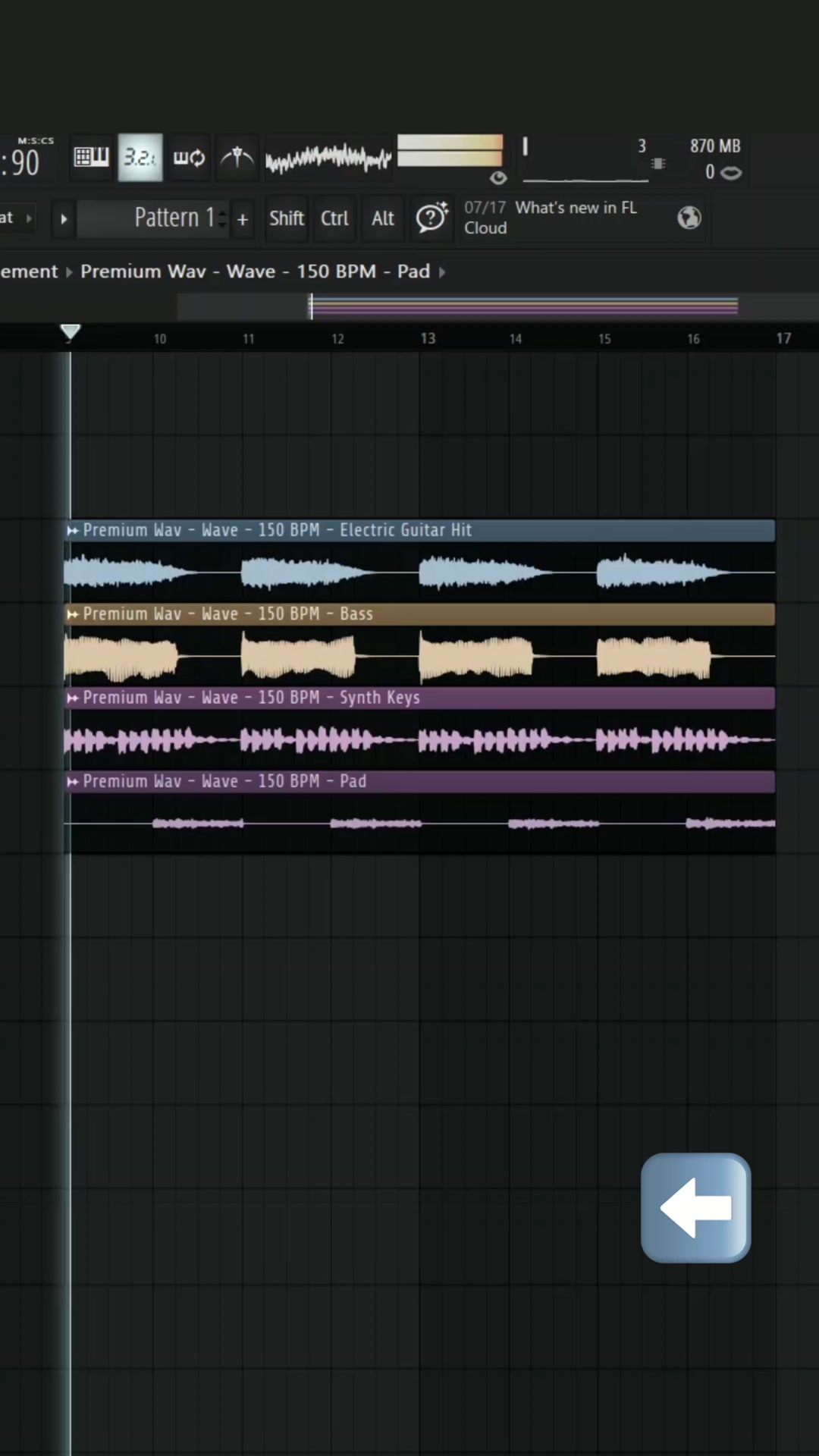This screenshot has height=1456, width=819.
Task: Click the Bass clip waveform
Action: tap(419, 656)
